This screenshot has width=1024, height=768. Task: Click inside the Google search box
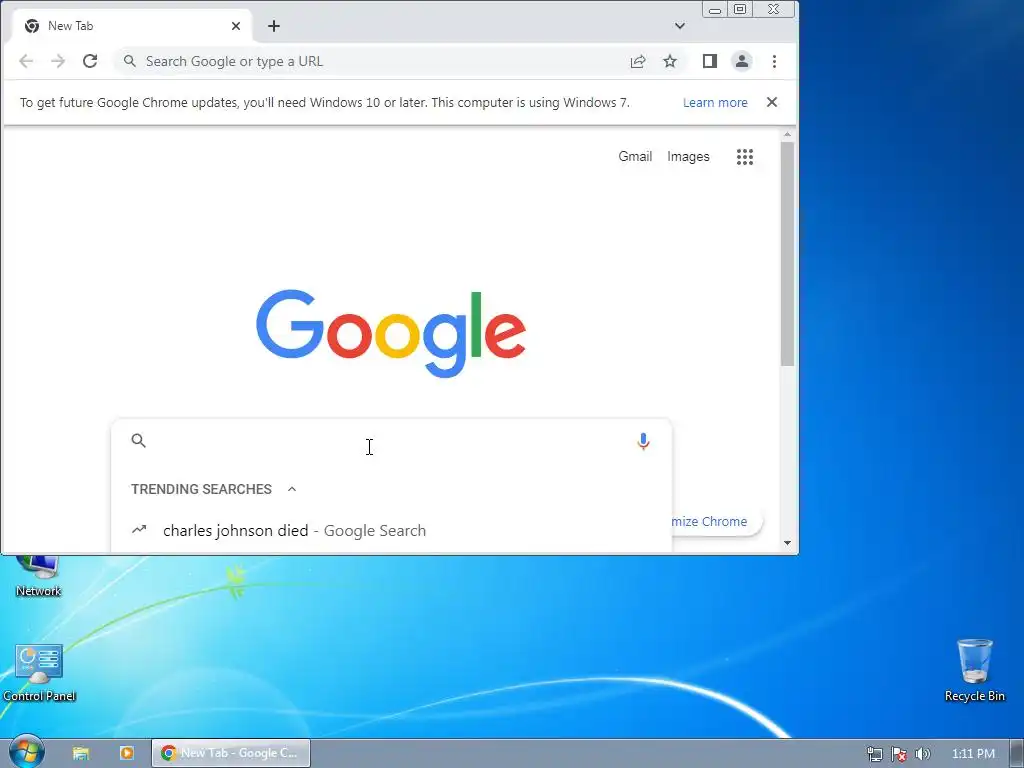(x=392, y=441)
